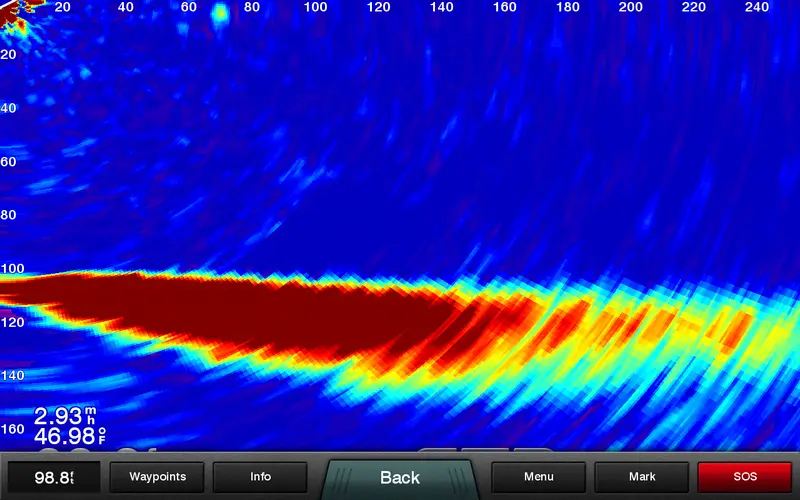Tap the 98.8 depth readout box
This screenshot has height=500, width=800.
coord(53,477)
